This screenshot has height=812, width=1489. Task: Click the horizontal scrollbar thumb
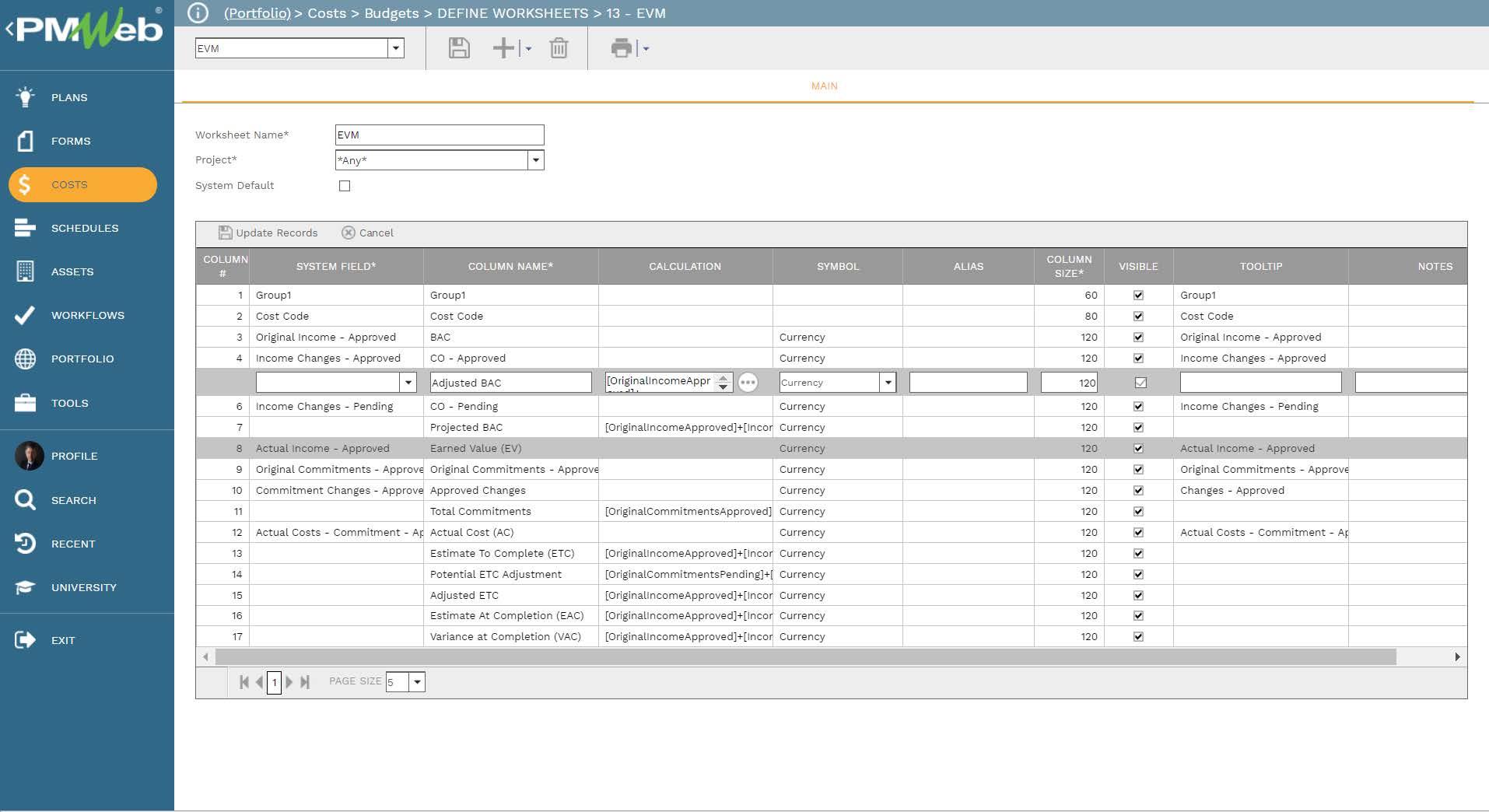point(806,657)
